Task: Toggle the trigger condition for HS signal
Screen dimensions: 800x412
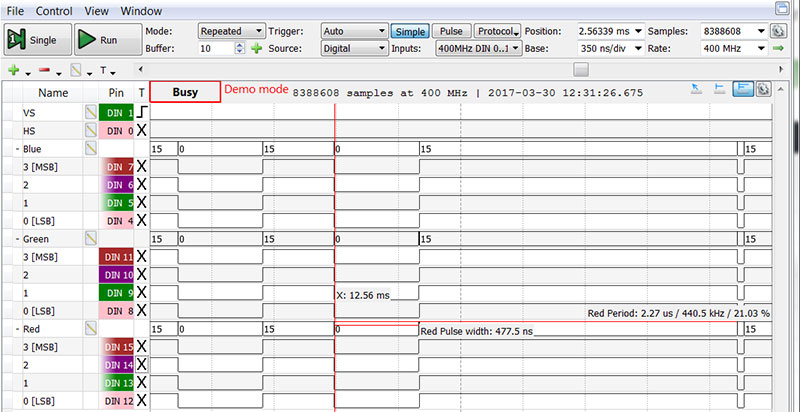Action: 141,130
